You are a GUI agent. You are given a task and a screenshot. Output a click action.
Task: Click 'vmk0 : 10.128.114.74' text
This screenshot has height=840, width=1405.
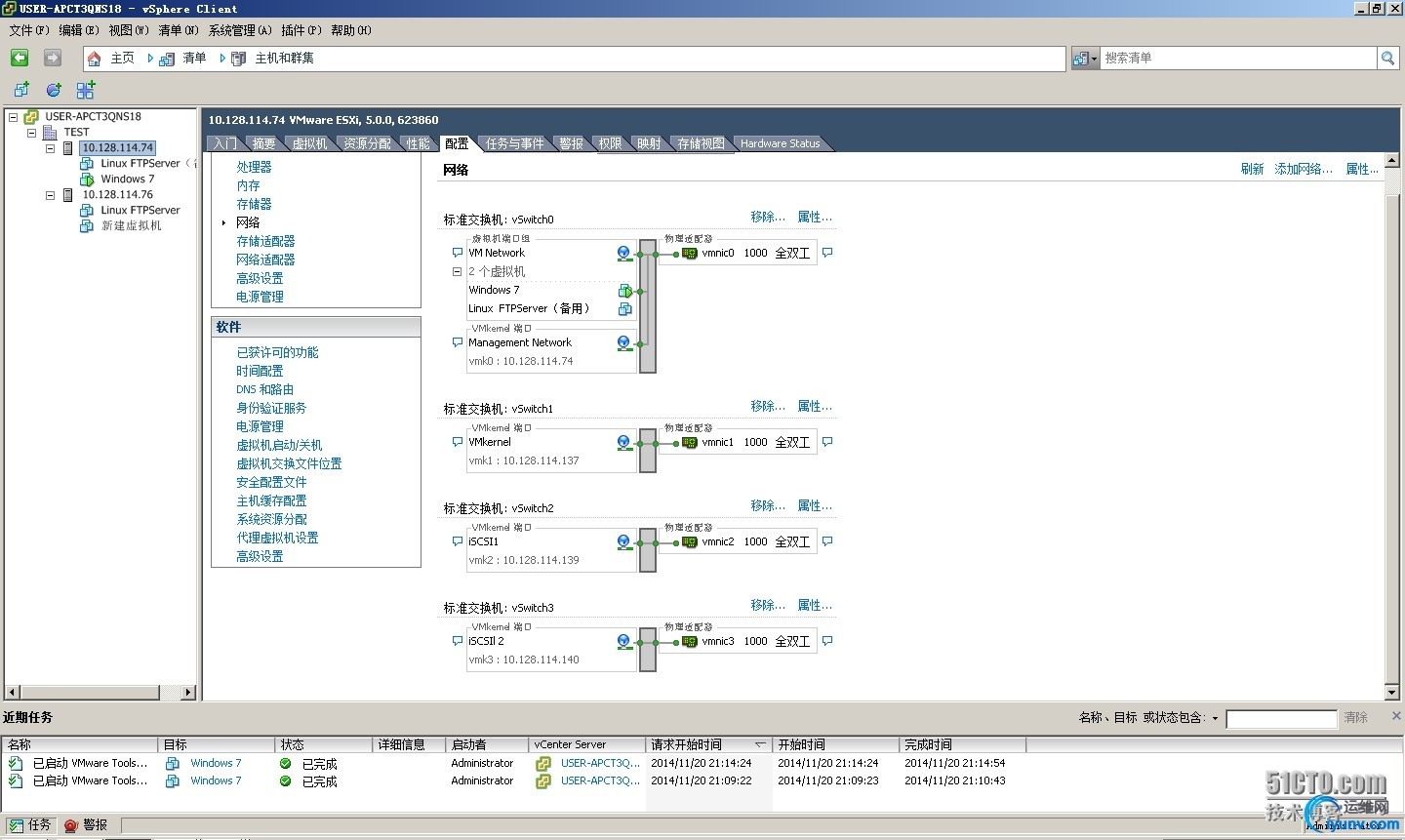tap(521, 362)
